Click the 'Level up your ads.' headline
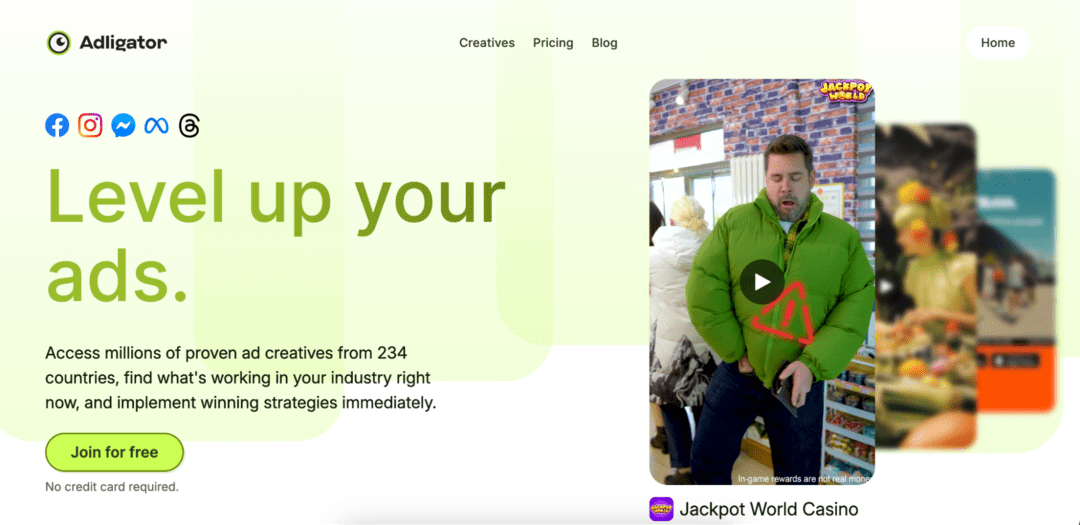Viewport: 1080px width, 525px height. [x=276, y=235]
